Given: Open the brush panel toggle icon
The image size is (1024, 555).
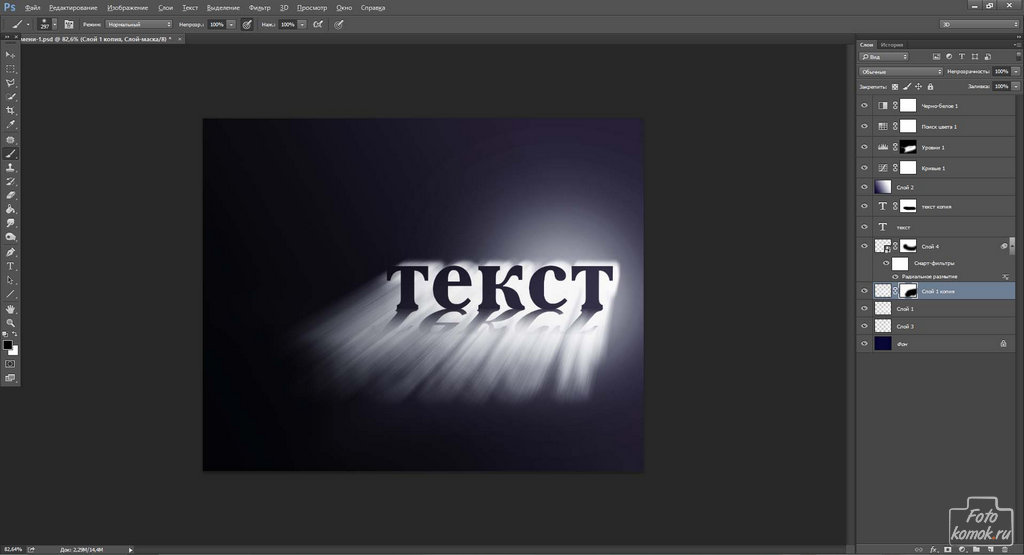Looking at the screenshot, I should click(x=69, y=24).
